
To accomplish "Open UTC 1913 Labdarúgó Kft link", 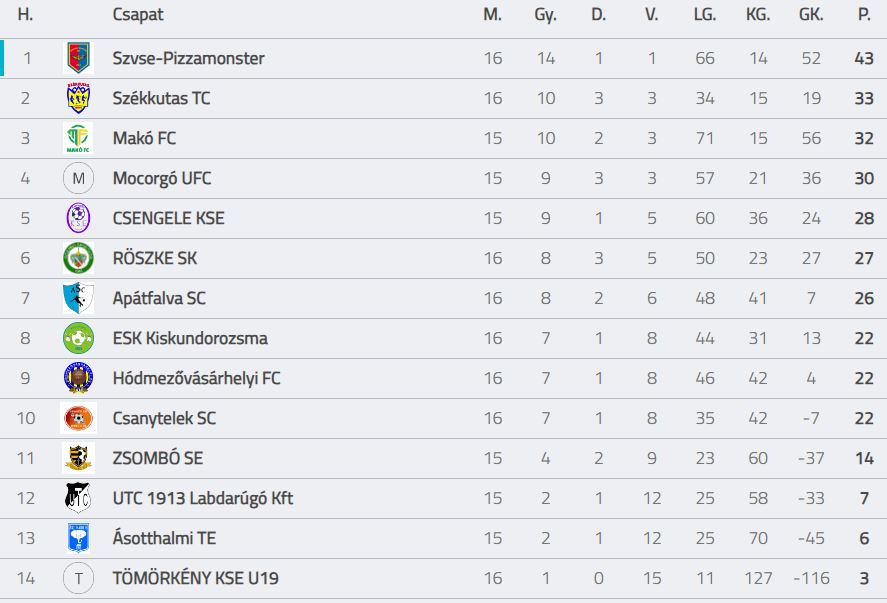I will [x=202, y=498].
